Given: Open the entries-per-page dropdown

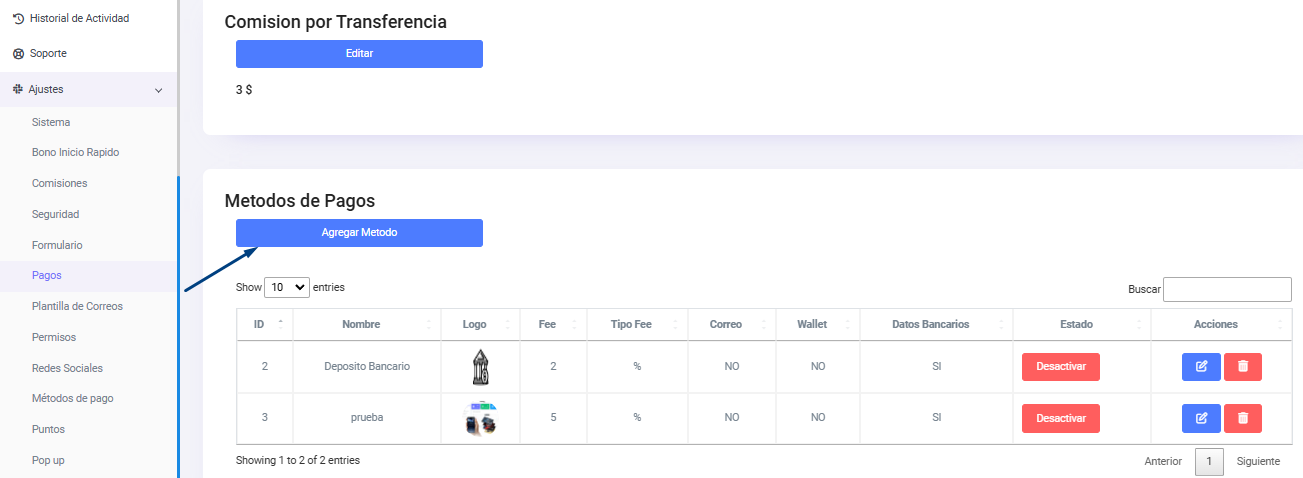Looking at the screenshot, I should pos(287,287).
